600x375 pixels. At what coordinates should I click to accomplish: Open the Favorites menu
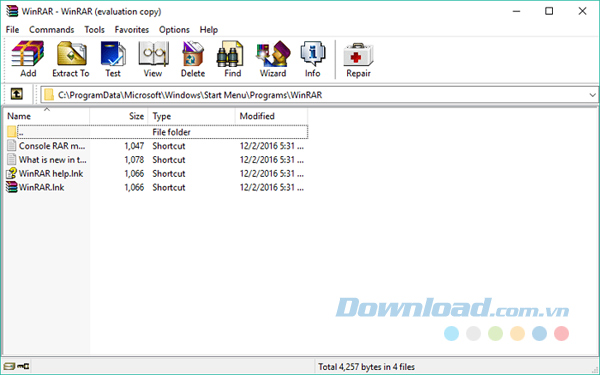point(132,29)
